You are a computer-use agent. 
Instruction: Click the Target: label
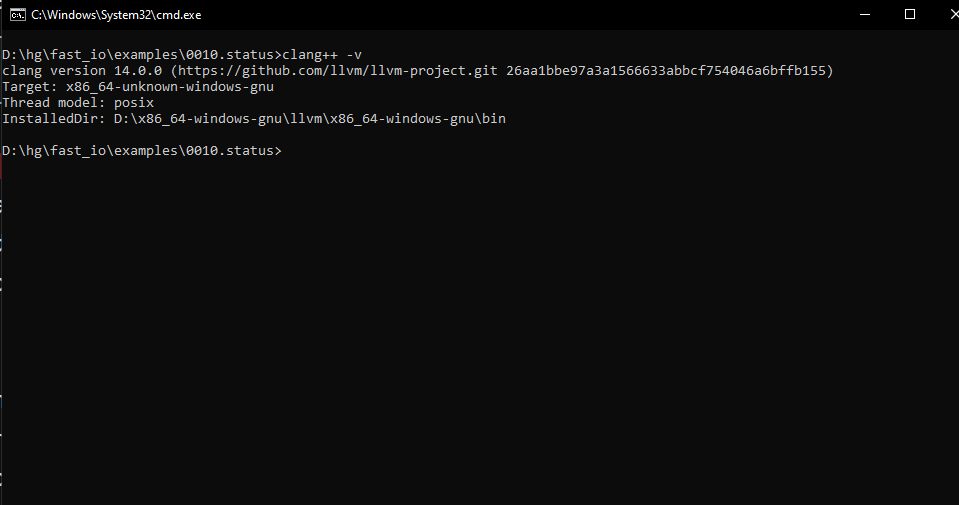[x=30, y=87]
